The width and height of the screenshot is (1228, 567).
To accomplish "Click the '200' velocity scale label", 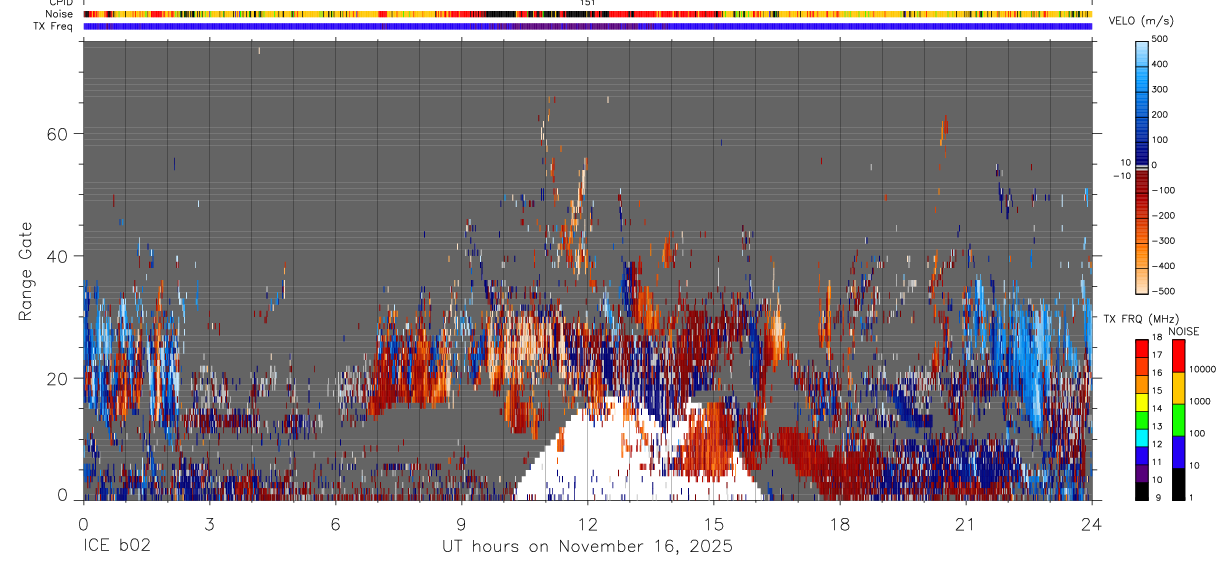I will [1160, 114].
